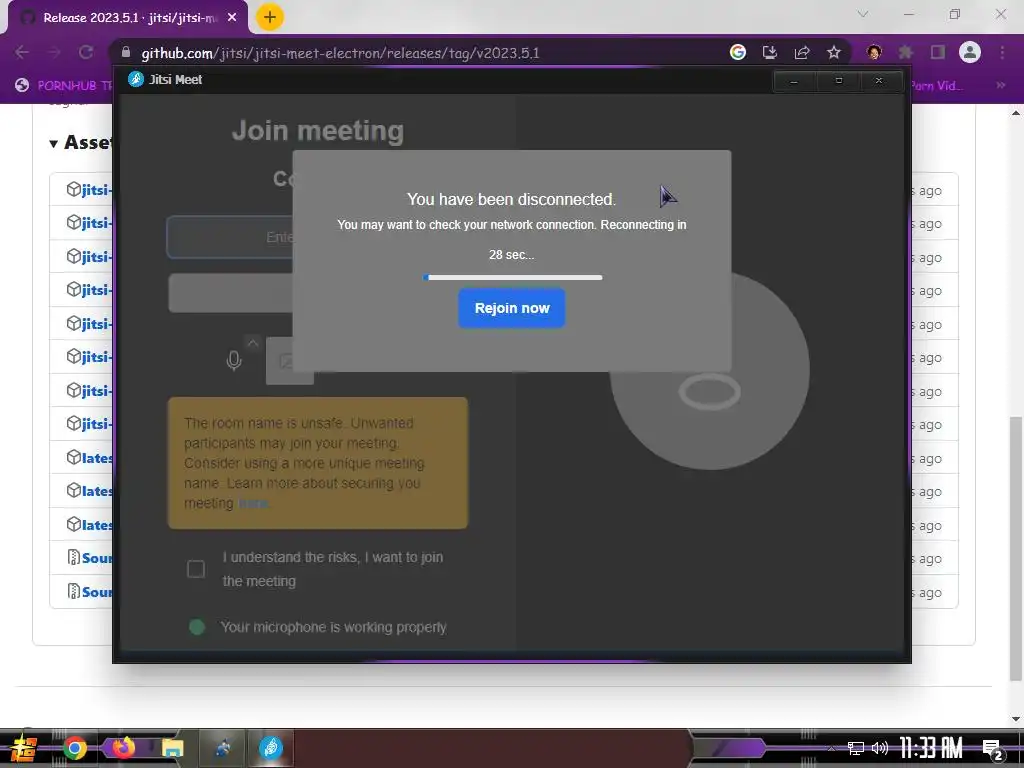Expand the audio settings chevron above microphone
1024x768 pixels.
click(253, 343)
